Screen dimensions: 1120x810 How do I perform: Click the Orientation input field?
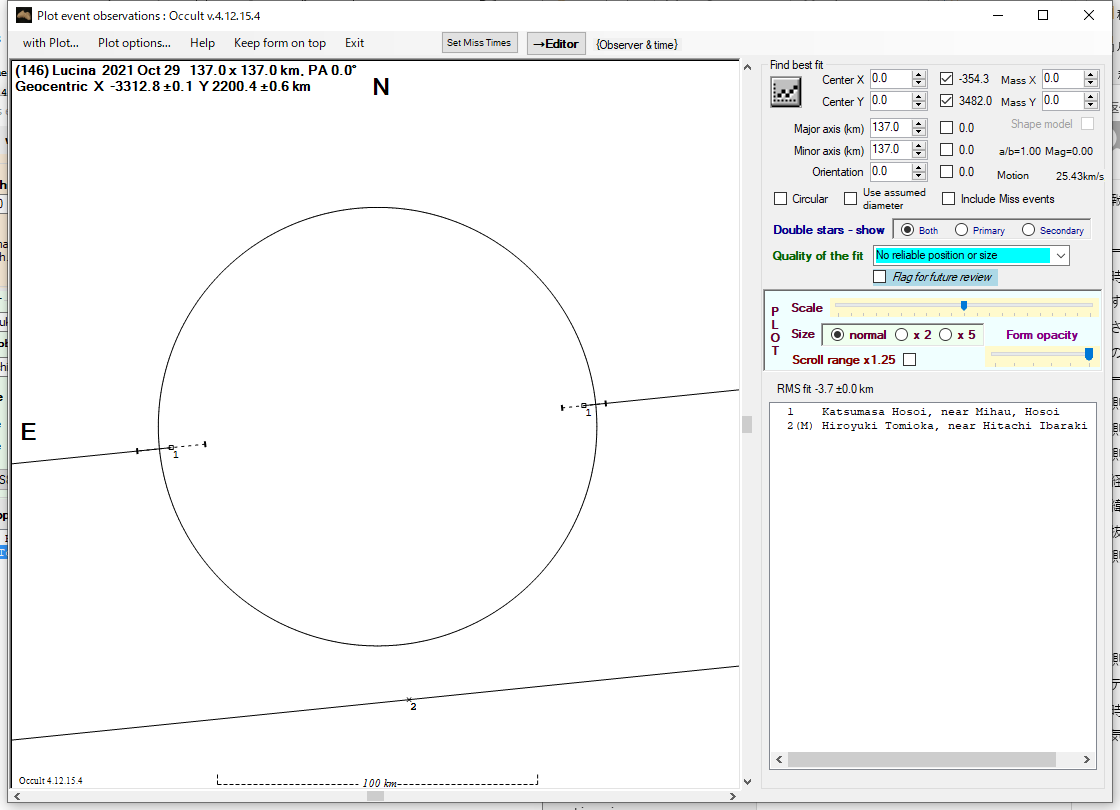[885, 171]
